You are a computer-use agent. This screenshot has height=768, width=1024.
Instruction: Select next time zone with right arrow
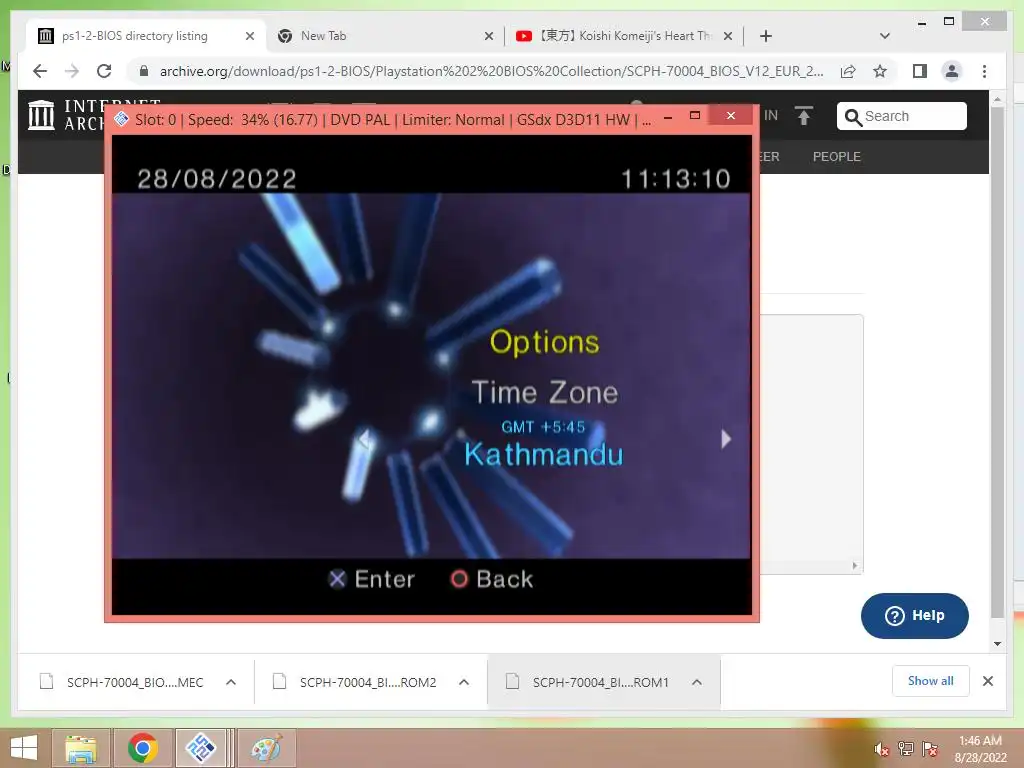coord(726,439)
